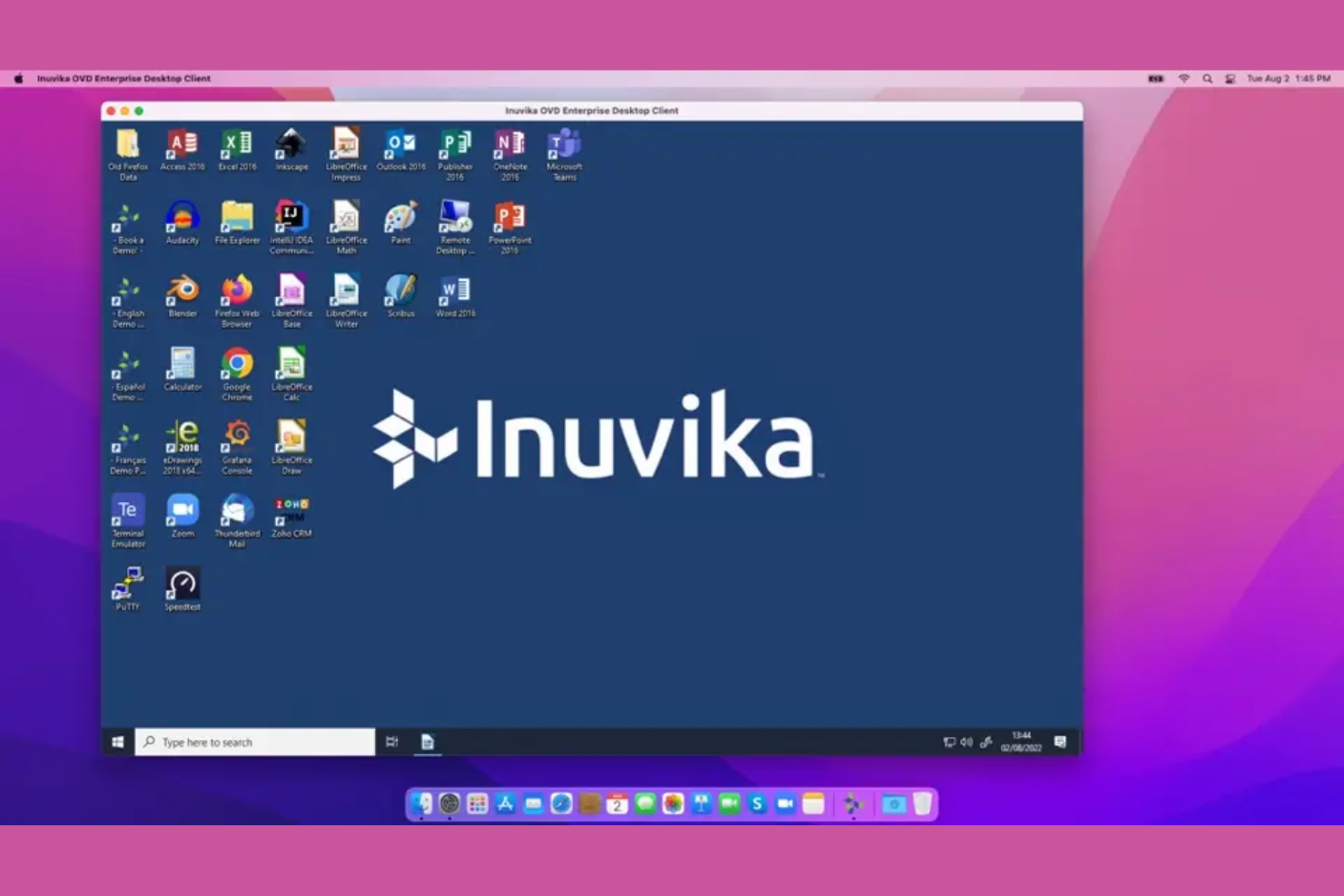Viewport: 1344px width, 896px height.
Task: Expand the calendar via the taskbar clock
Action: pos(1021,741)
